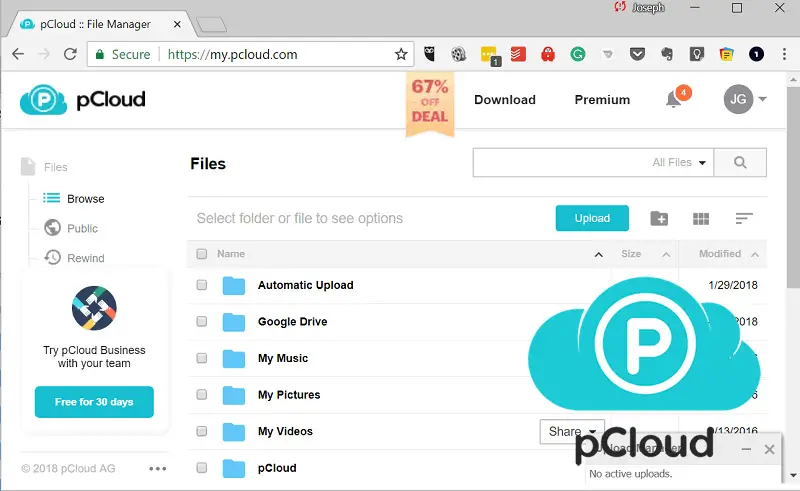800x491 pixels.
Task: Open the notifications bell
Action: click(x=674, y=99)
